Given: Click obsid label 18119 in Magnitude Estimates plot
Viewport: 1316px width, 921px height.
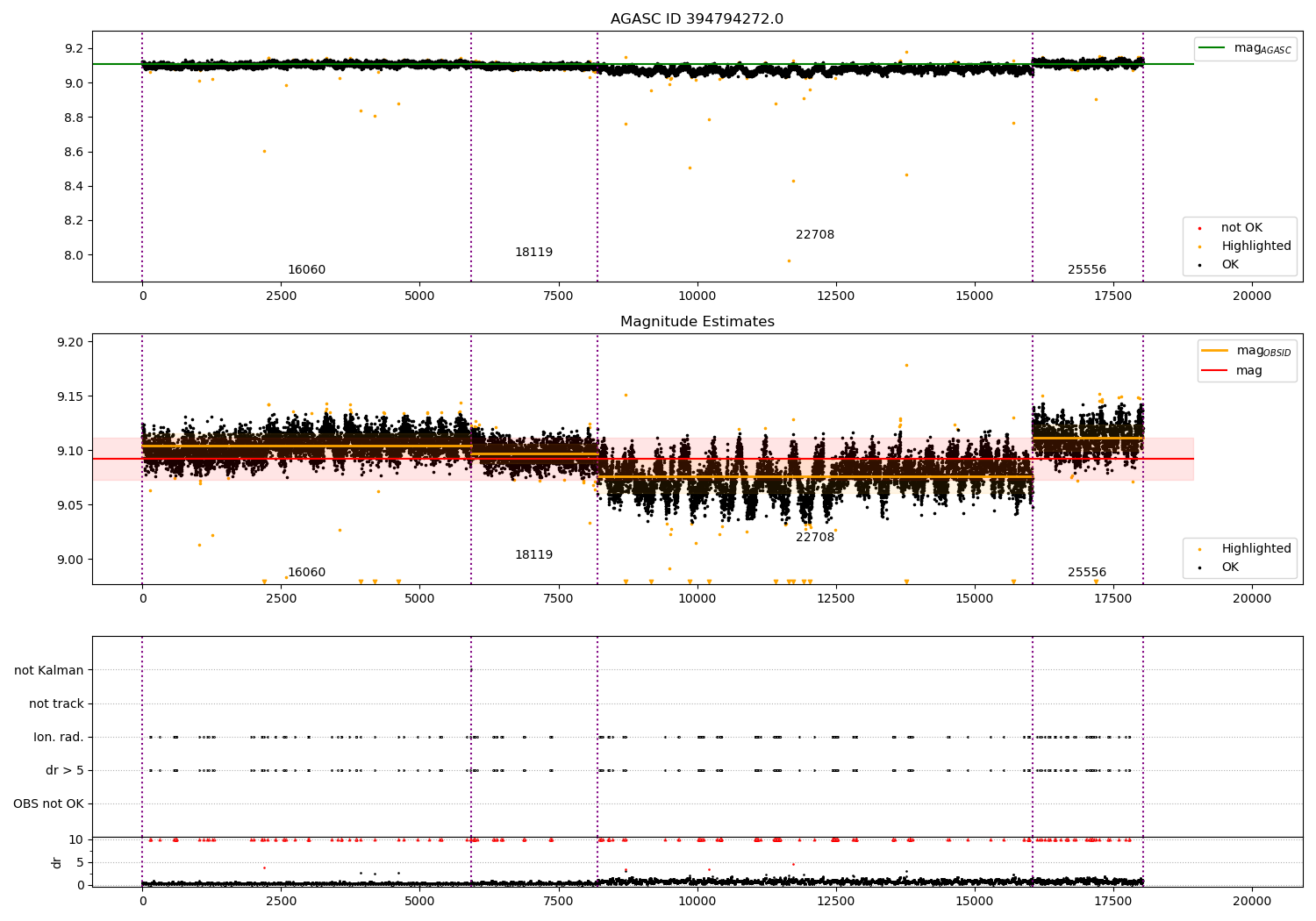Looking at the screenshot, I should click(x=533, y=555).
